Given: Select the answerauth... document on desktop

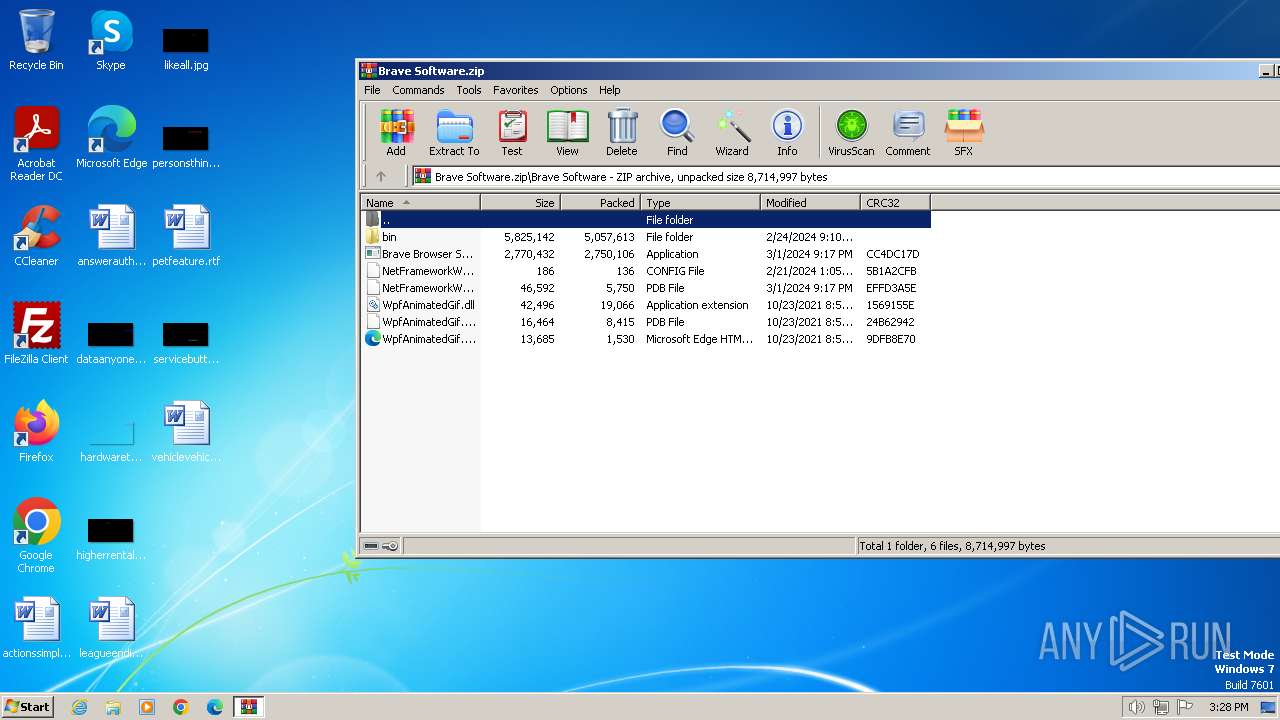Looking at the screenshot, I should coord(111,236).
